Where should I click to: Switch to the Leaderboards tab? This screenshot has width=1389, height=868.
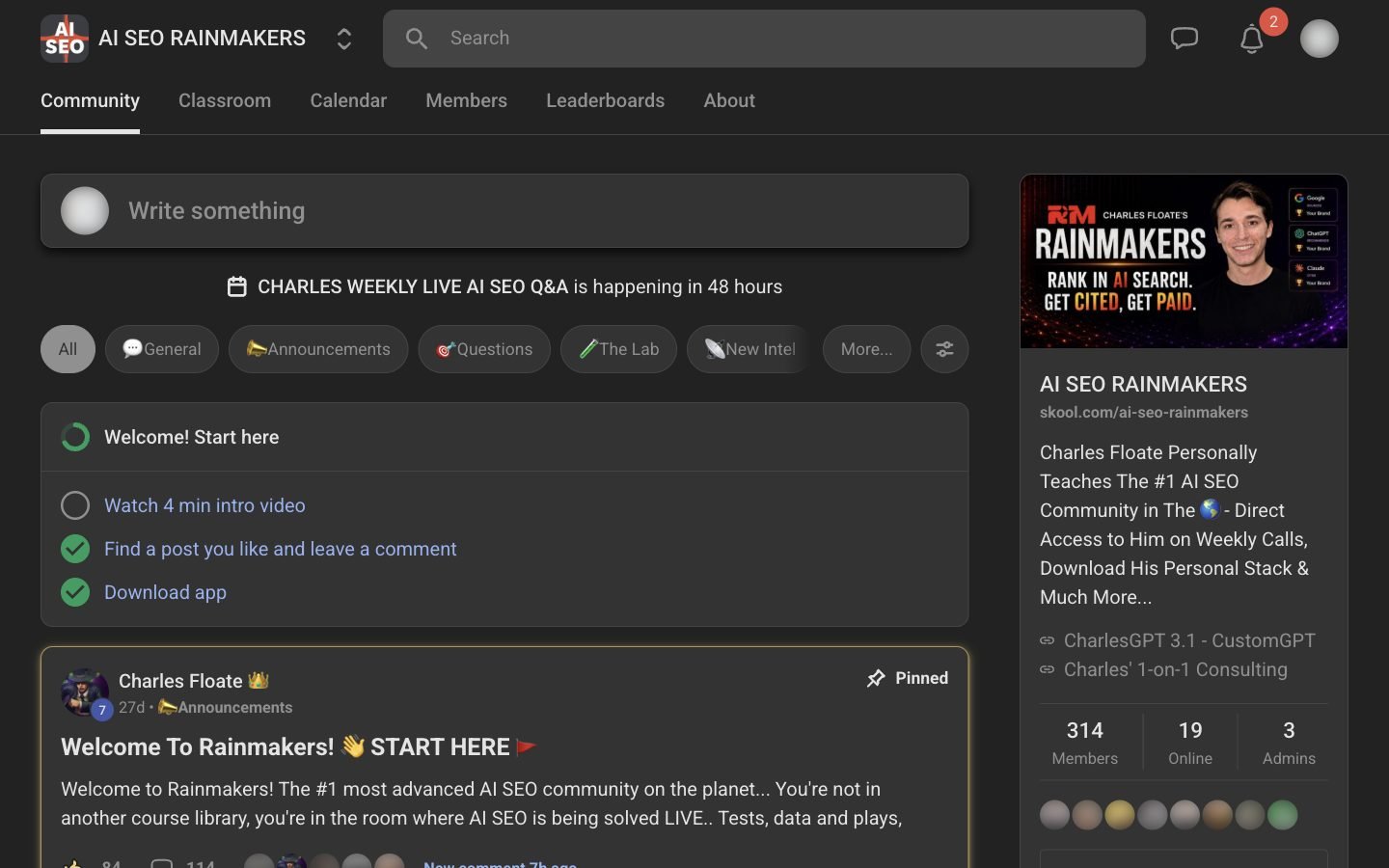(x=606, y=100)
